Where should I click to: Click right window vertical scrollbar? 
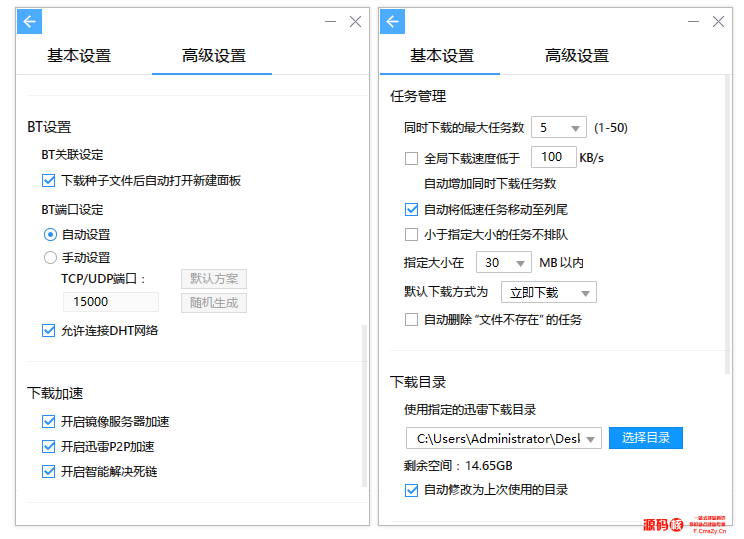coord(727,225)
